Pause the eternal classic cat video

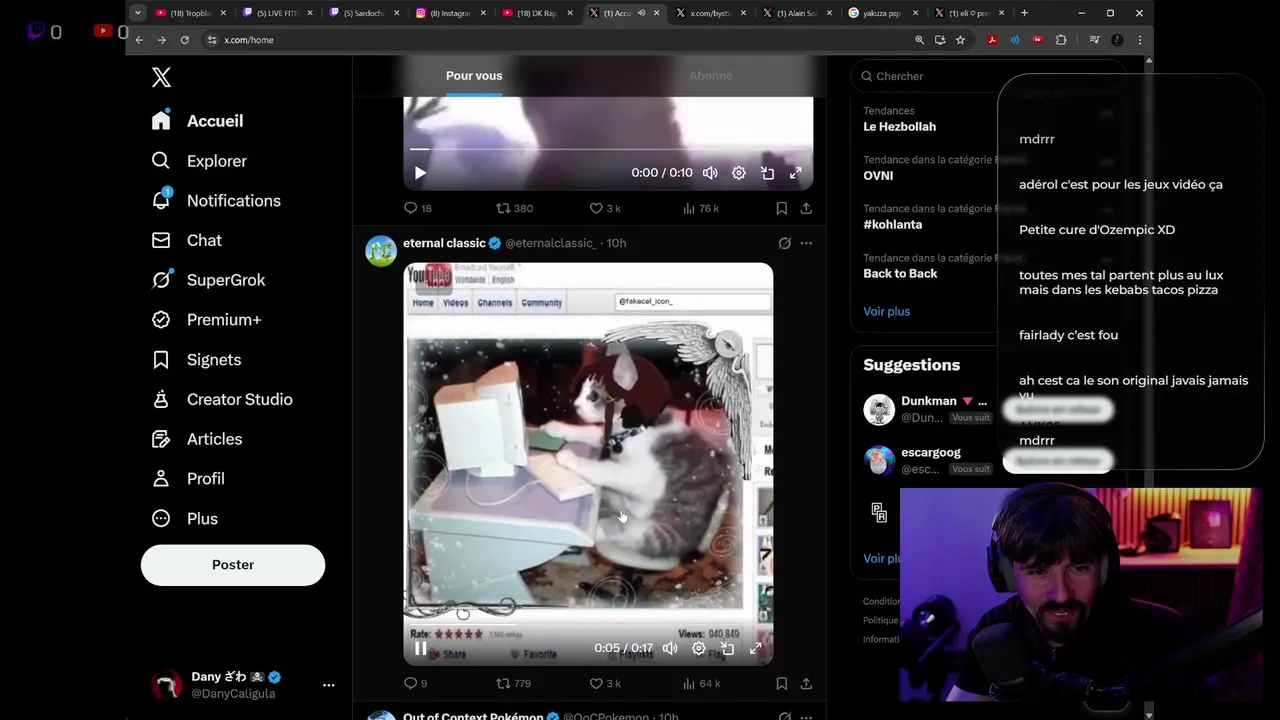pyautogui.click(x=421, y=648)
